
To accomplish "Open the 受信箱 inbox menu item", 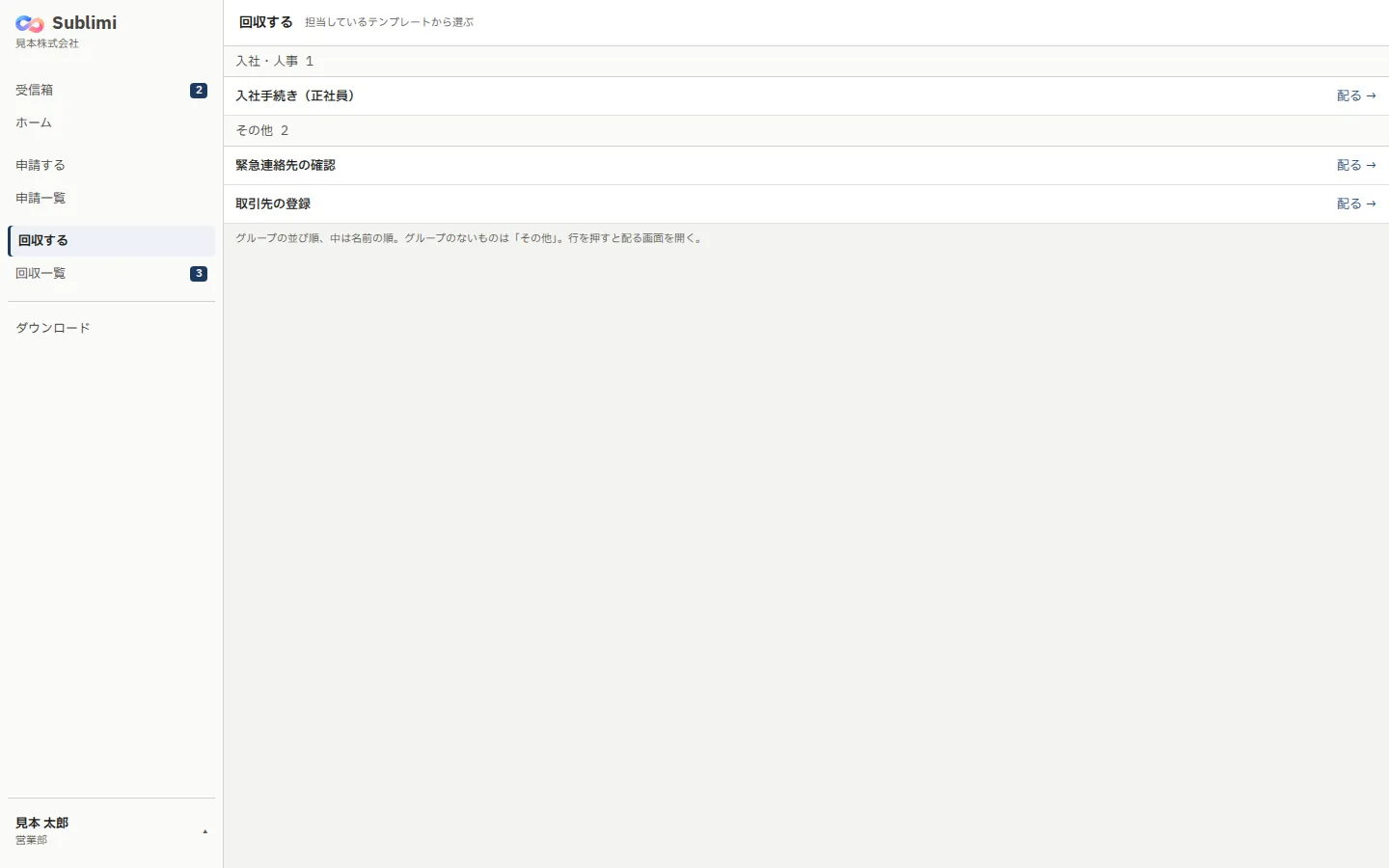I will coord(111,90).
